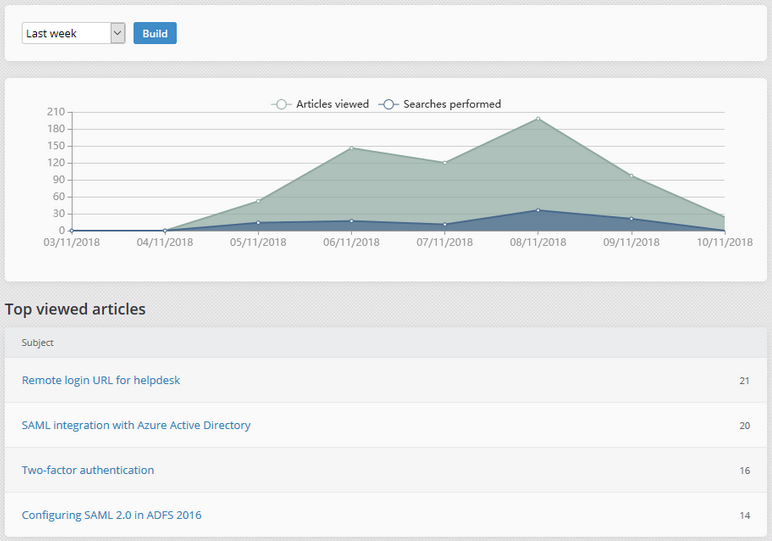Click the 03/11/2018 axis date label

point(71,242)
